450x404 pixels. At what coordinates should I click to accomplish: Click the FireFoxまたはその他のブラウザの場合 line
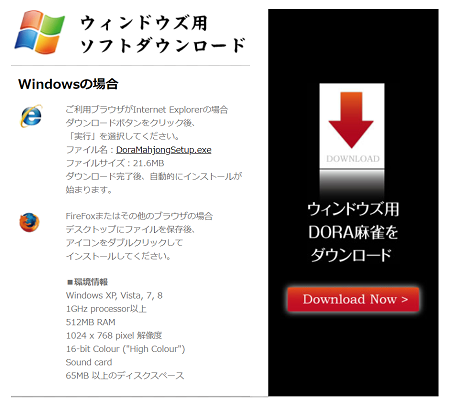pyautogui.click(x=139, y=216)
